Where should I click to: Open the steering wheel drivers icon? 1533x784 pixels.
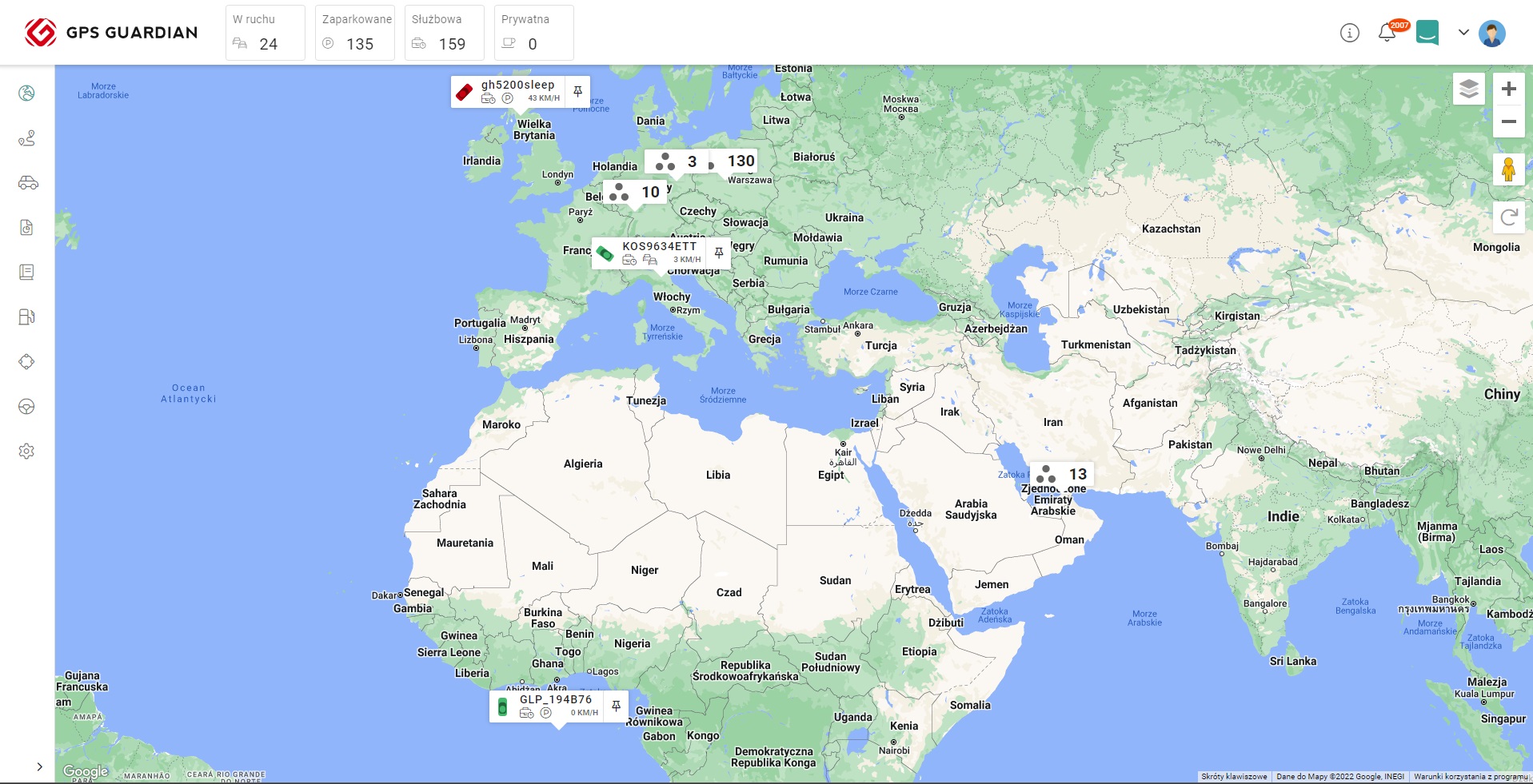(26, 407)
